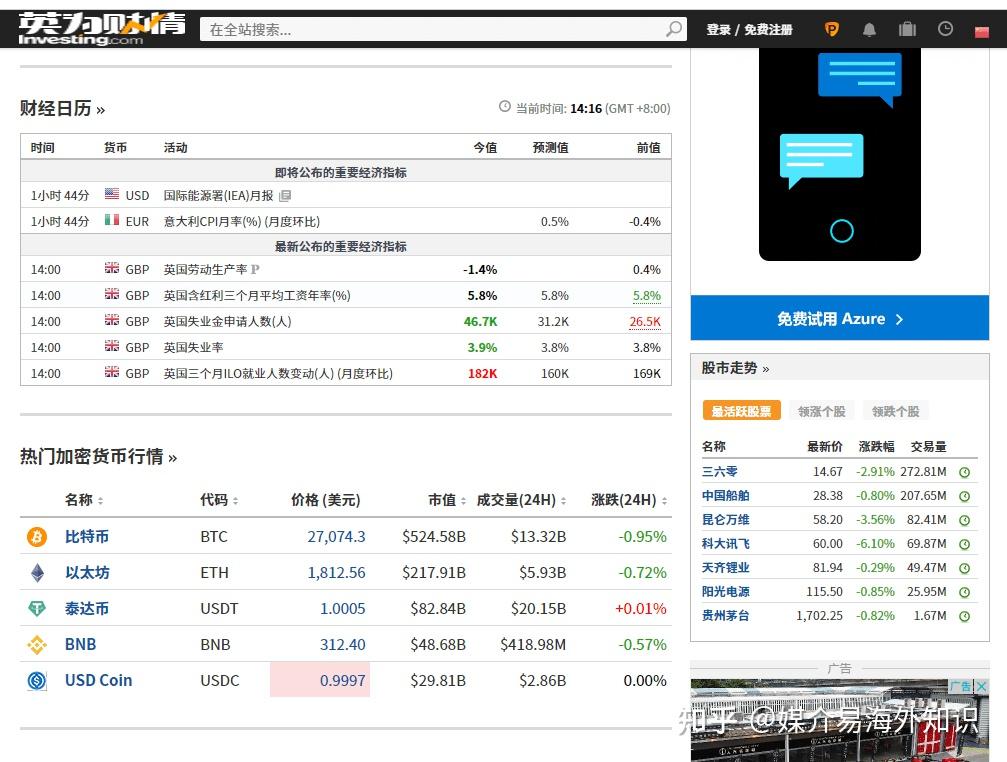1007x762 pixels.
Task: Click the recent quotes clock icon
Action: click(945, 29)
